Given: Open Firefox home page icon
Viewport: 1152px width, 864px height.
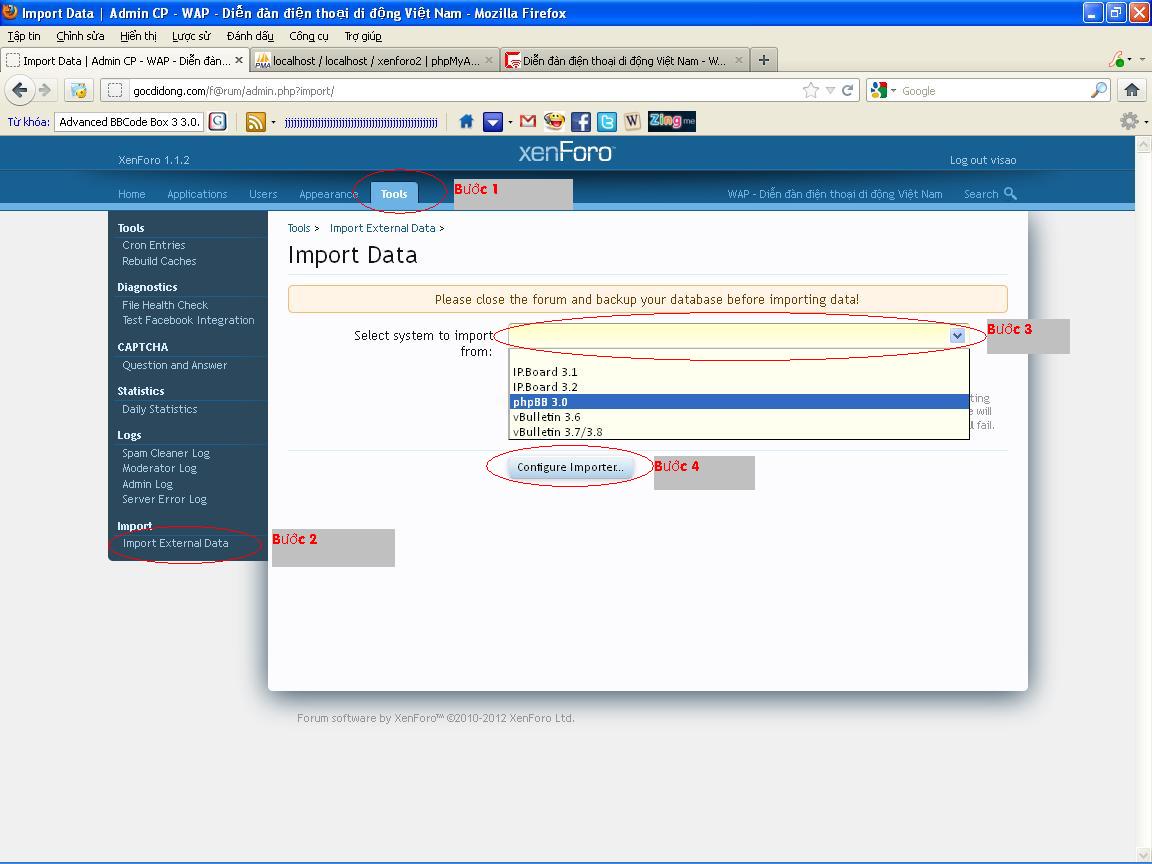Looking at the screenshot, I should (1131, 90).
